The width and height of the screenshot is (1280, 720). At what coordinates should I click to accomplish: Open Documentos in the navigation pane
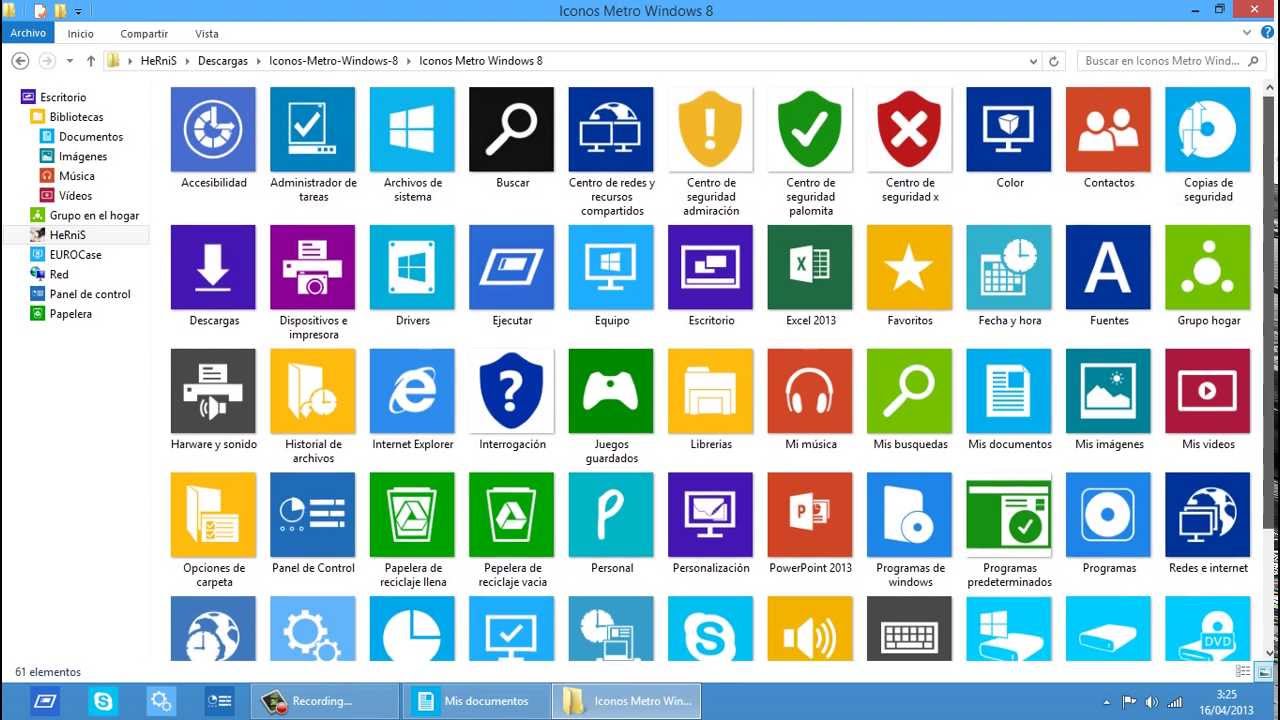tap(91, 137)
